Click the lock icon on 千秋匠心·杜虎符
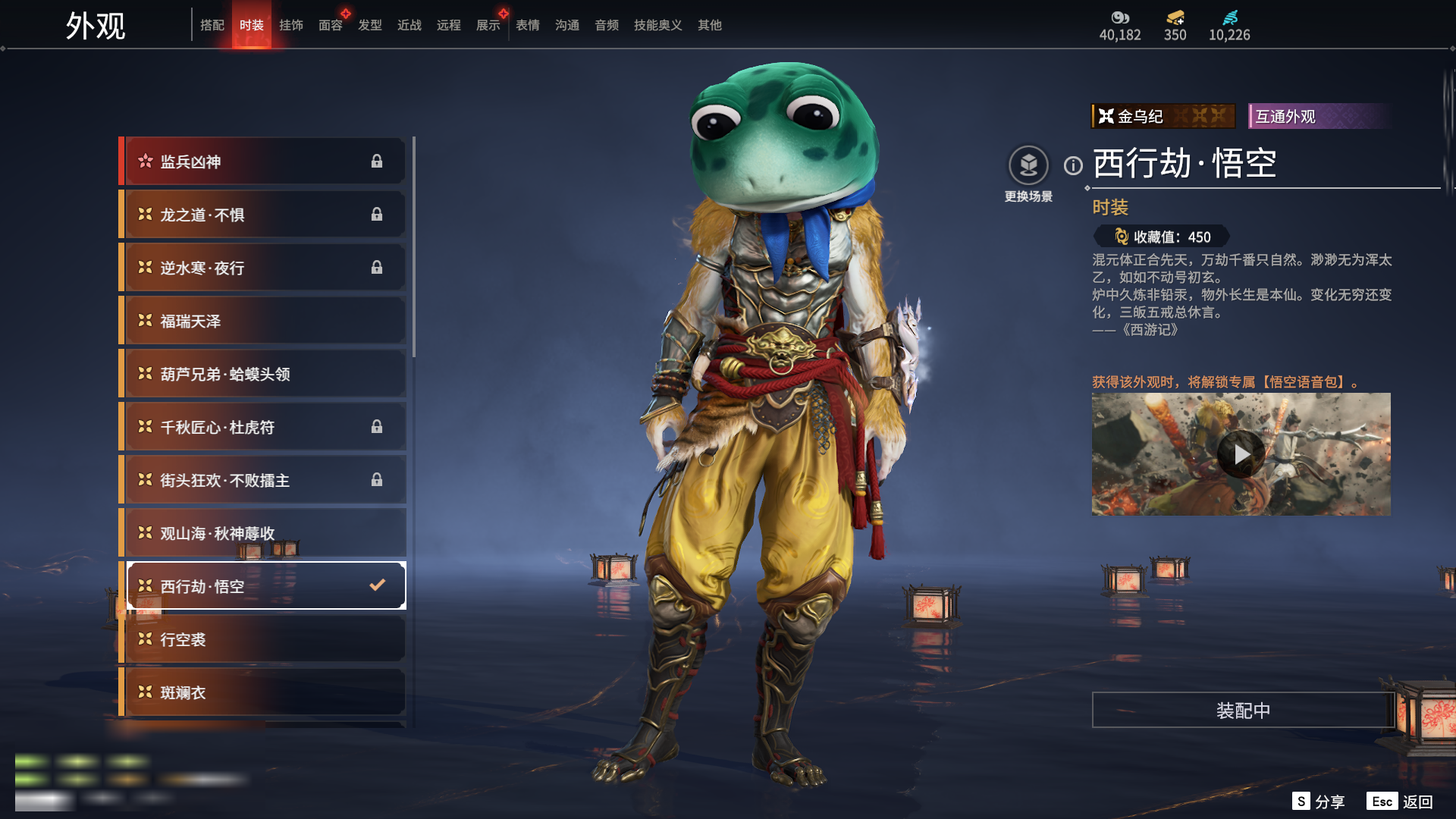The width and height of the screenshot is (1456, 819). click(377, 426)
